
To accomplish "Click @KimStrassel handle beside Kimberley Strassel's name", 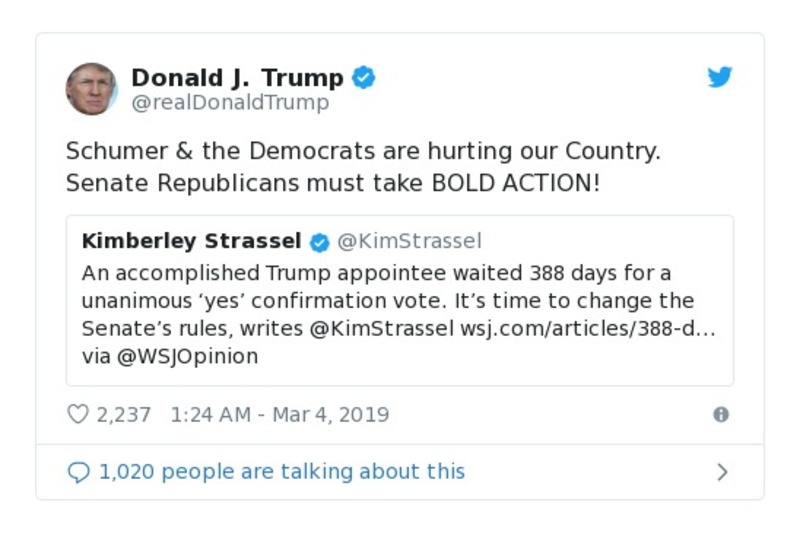I will click(409, 241).
